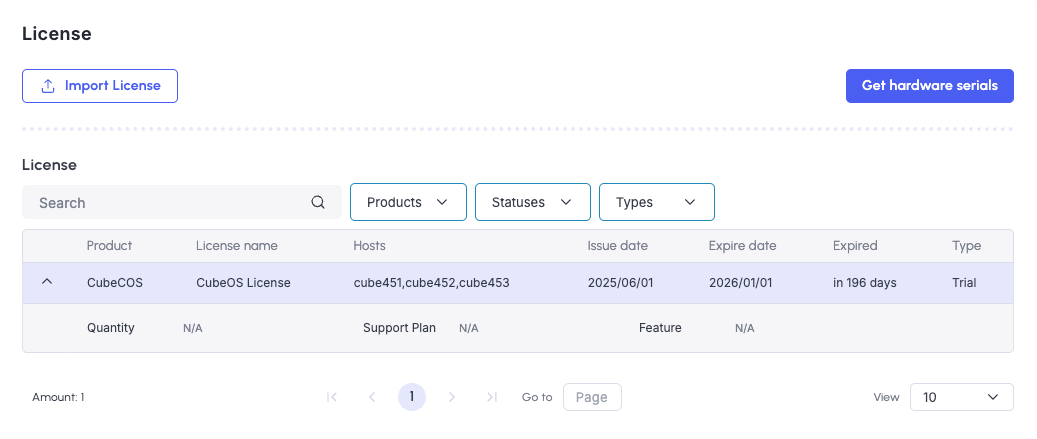Image resolution: width=1037 pixels, height=439 pixels.
Task: Click the expire date 2026/01/01
Action: tap(741, 283)
